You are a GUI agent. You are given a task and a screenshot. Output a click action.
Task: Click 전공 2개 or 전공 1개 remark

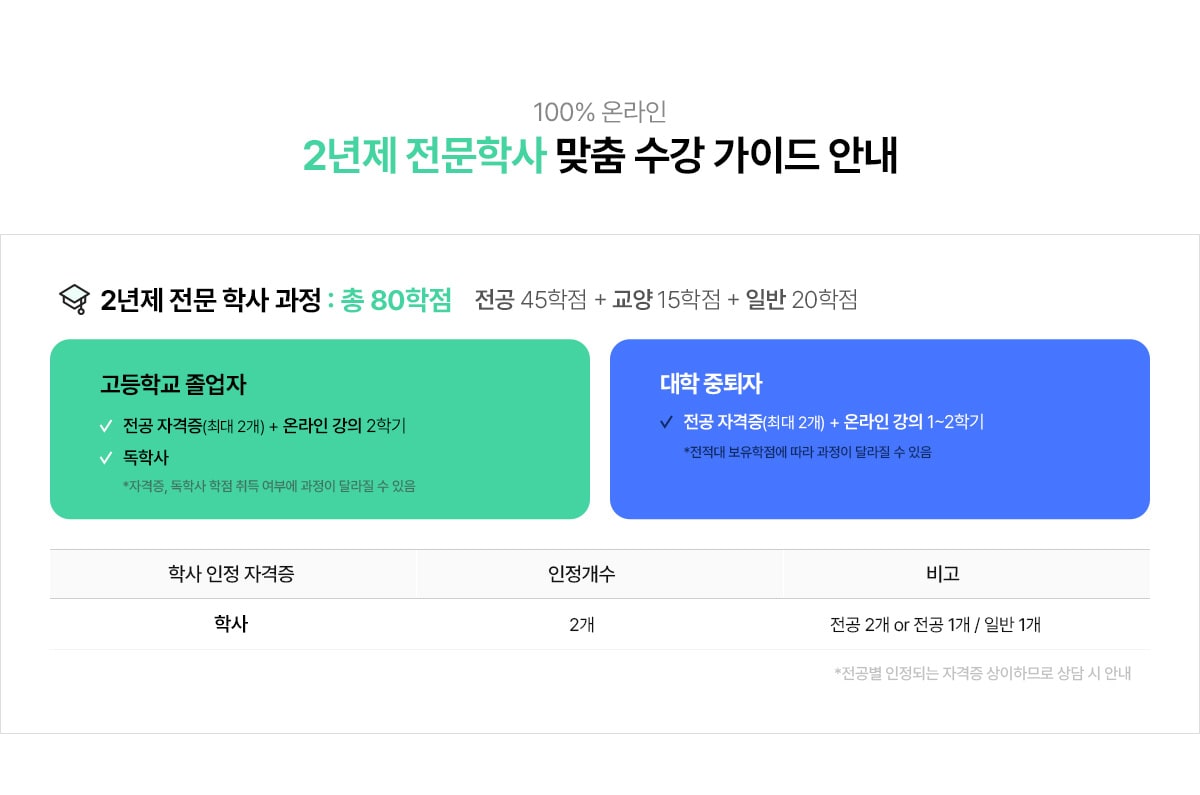[x=935, y=625]
